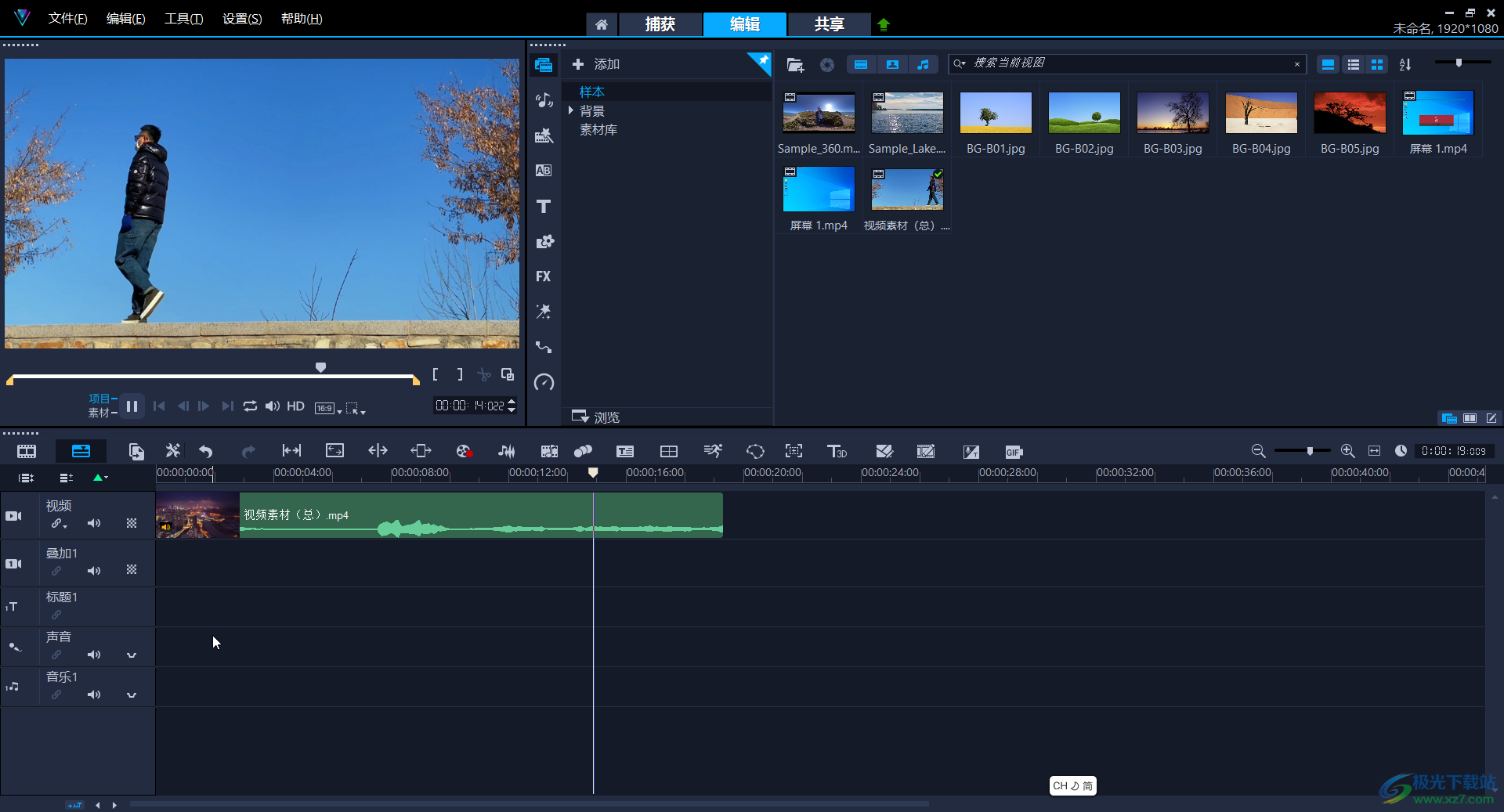Mute the 音乐1 track
The height and width of the screenshot is (812, 1504).
click(94, 695)
